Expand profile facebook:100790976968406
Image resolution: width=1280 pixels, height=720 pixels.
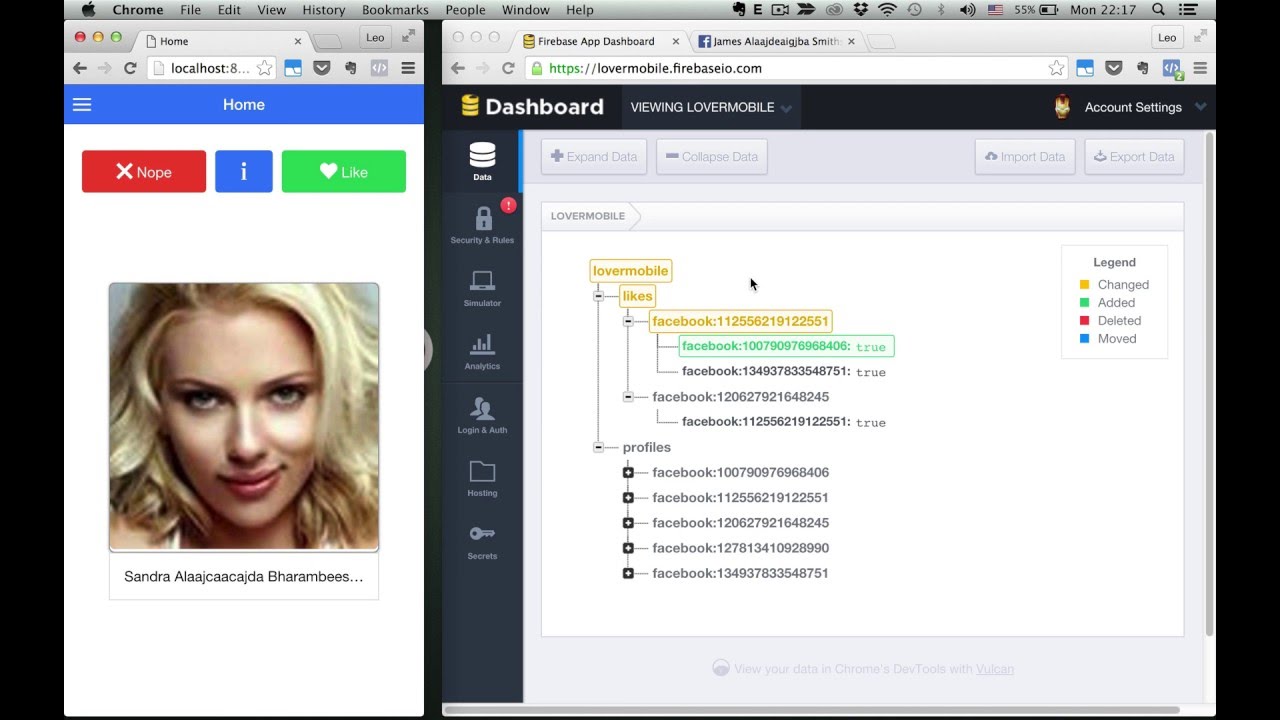pos(628,472)
